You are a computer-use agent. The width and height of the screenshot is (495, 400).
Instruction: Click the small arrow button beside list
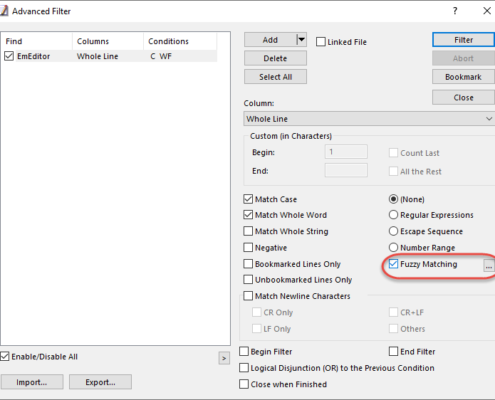[224, 358]
